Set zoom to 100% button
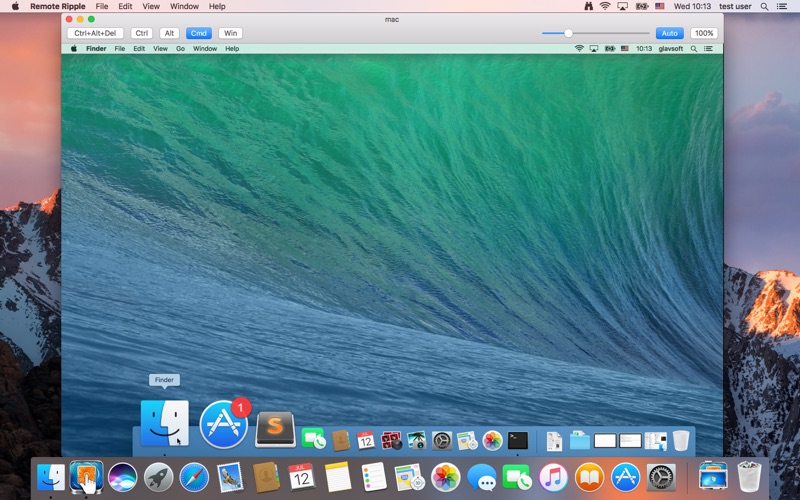 (x=704, y=33)
